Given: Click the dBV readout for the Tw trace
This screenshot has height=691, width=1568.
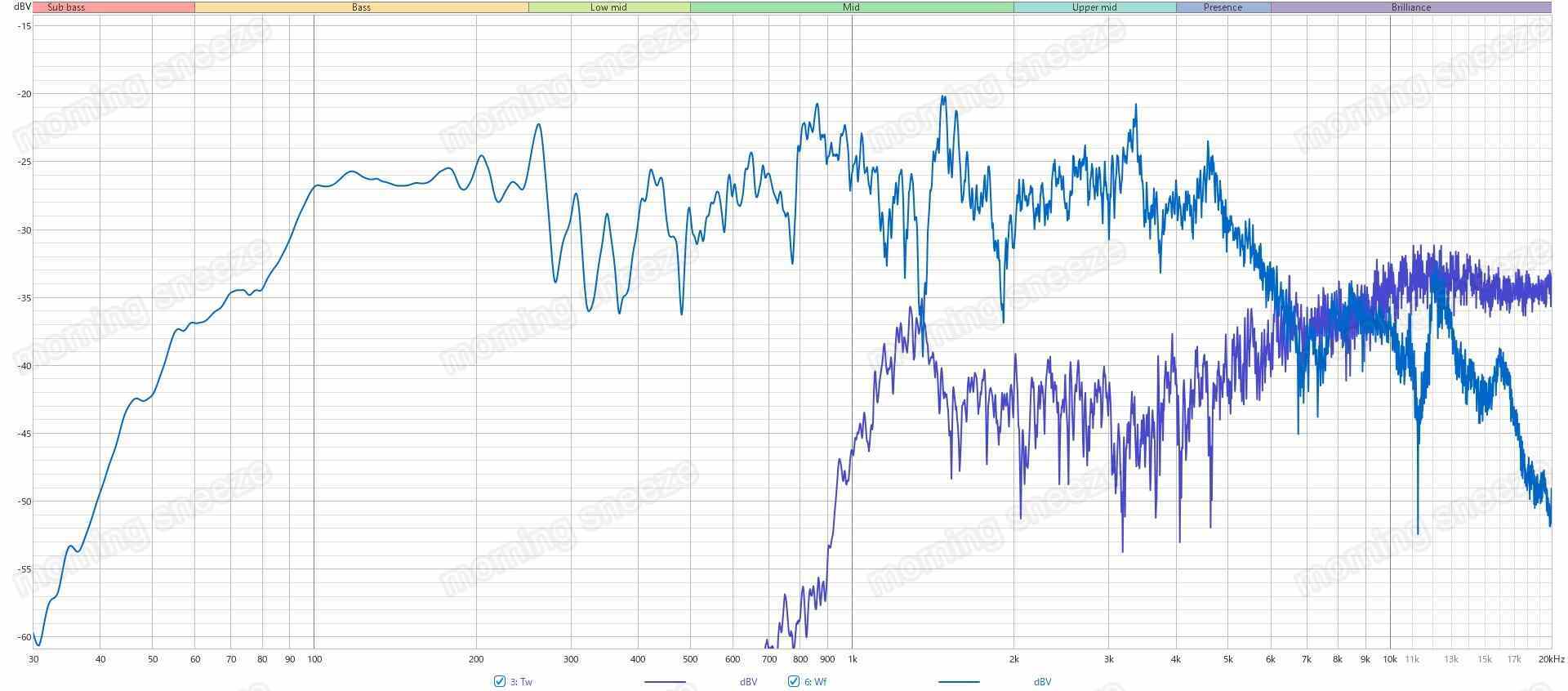Looking at the screenshot, I should click(748, 682).
